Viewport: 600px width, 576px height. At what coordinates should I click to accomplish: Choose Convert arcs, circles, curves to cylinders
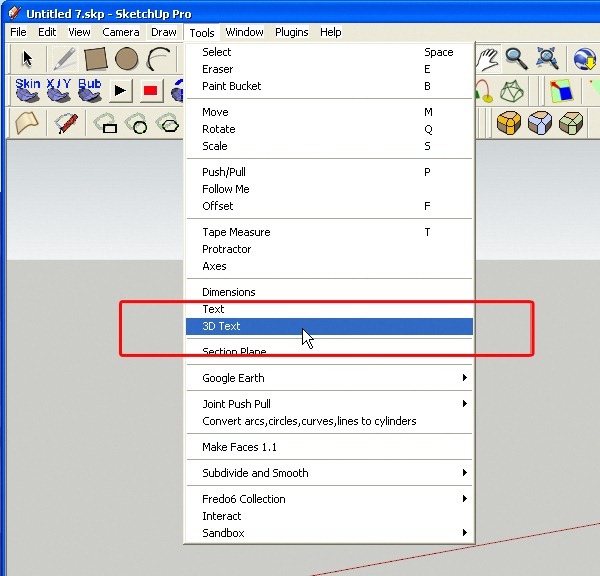(x=329, y=421)
